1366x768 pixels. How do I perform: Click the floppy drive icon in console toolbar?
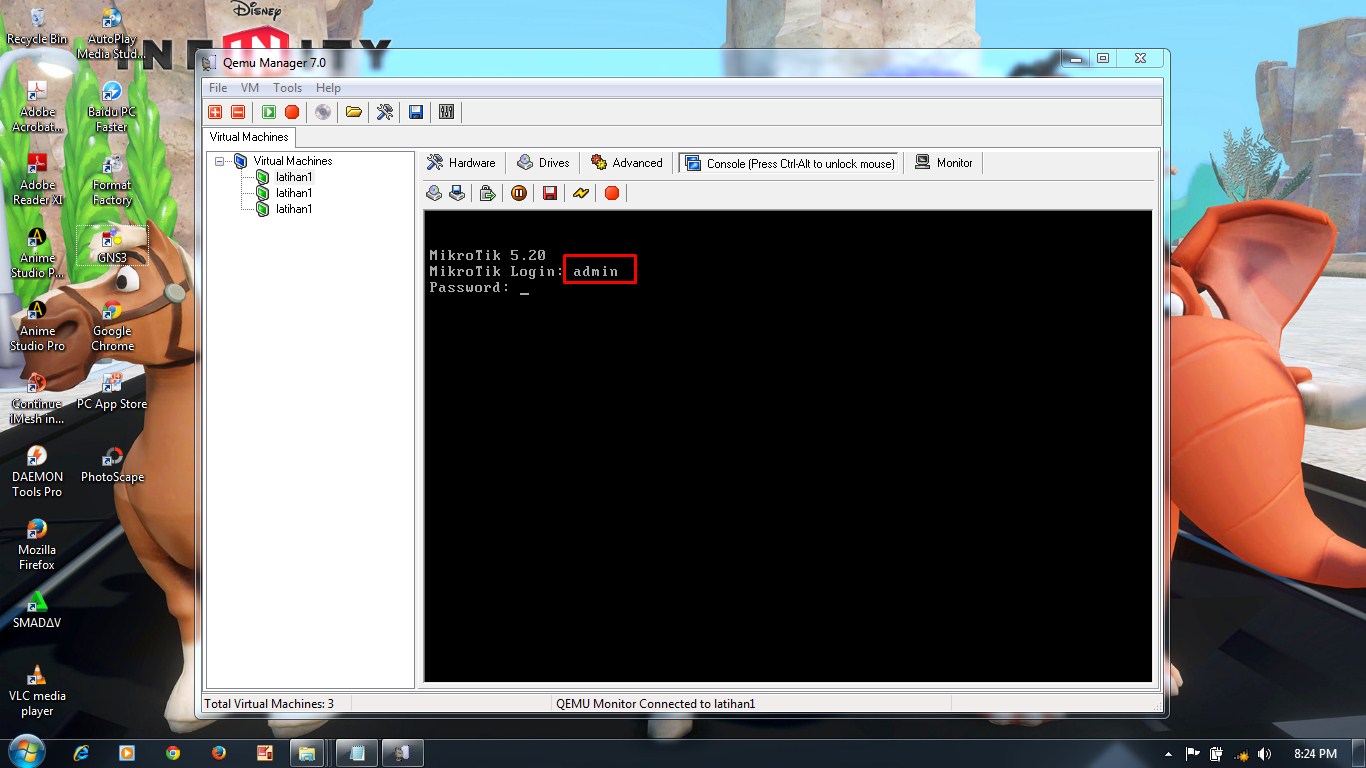pyautogui.click(x=457, y=193)
